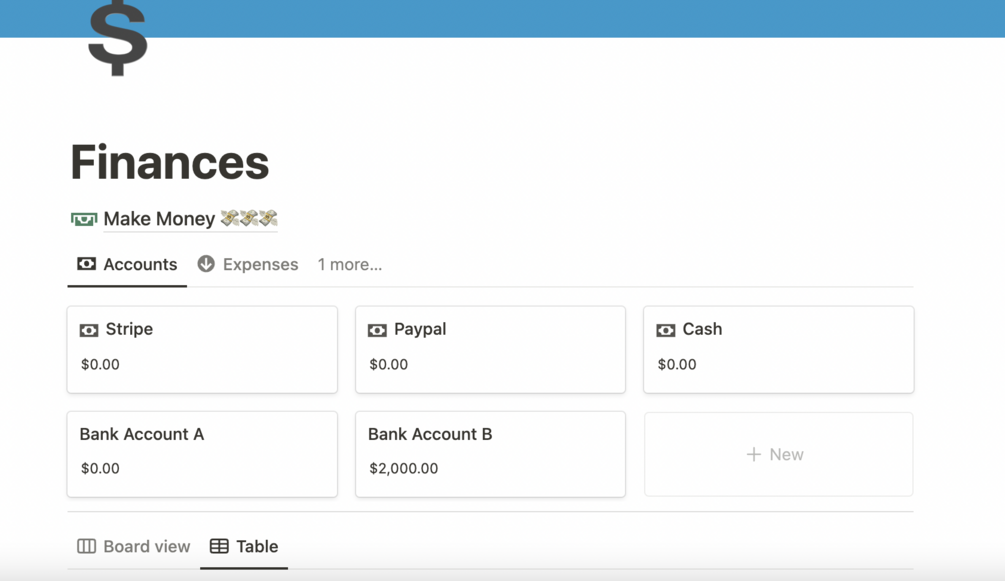
Task: Select the Accounts tab
Action: tap(139, 265)
